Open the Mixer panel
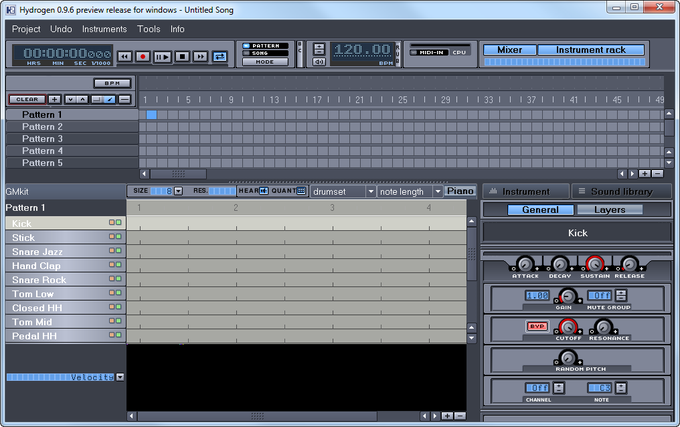680x427 pixels. tap(510, 50)
